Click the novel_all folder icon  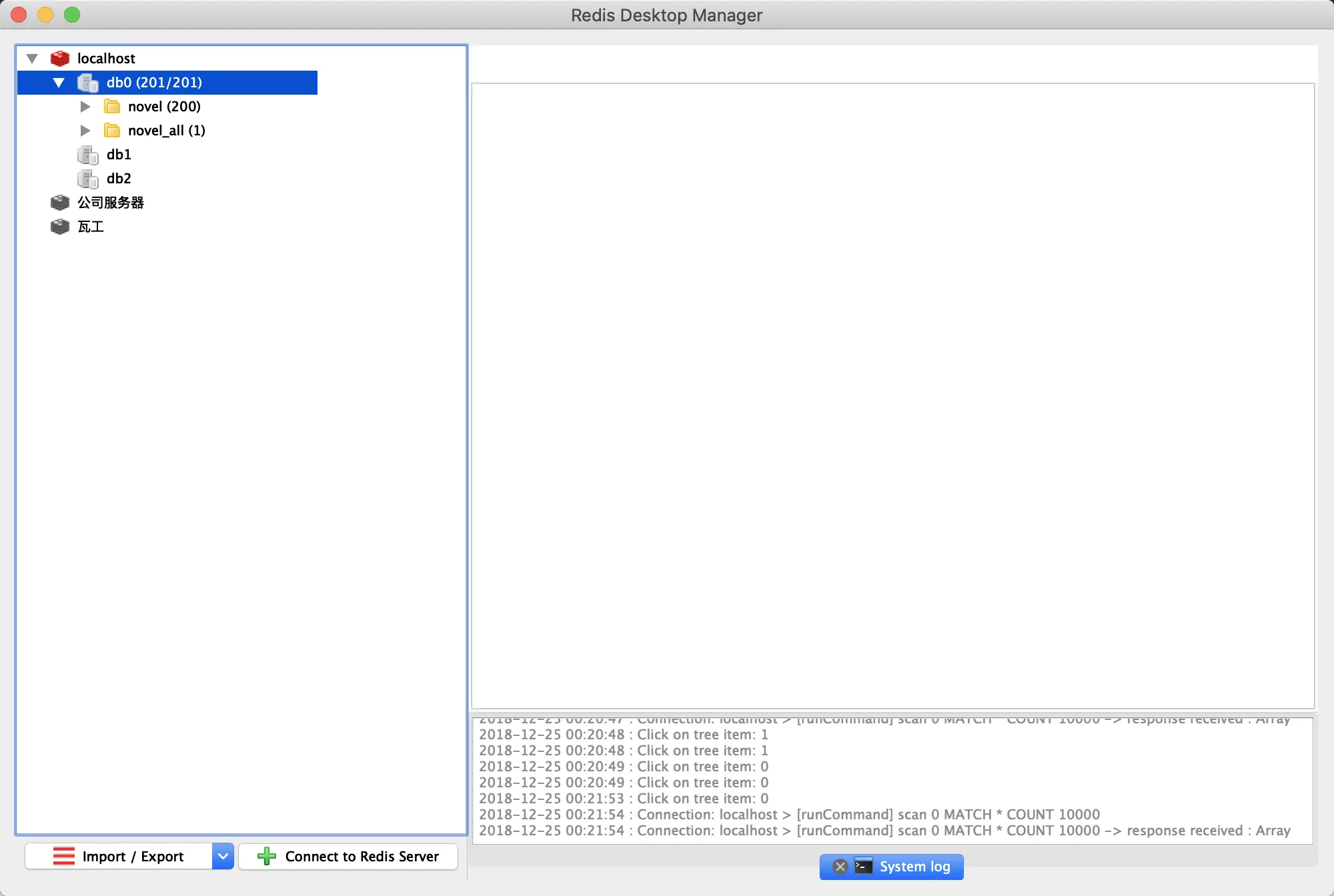112,131
